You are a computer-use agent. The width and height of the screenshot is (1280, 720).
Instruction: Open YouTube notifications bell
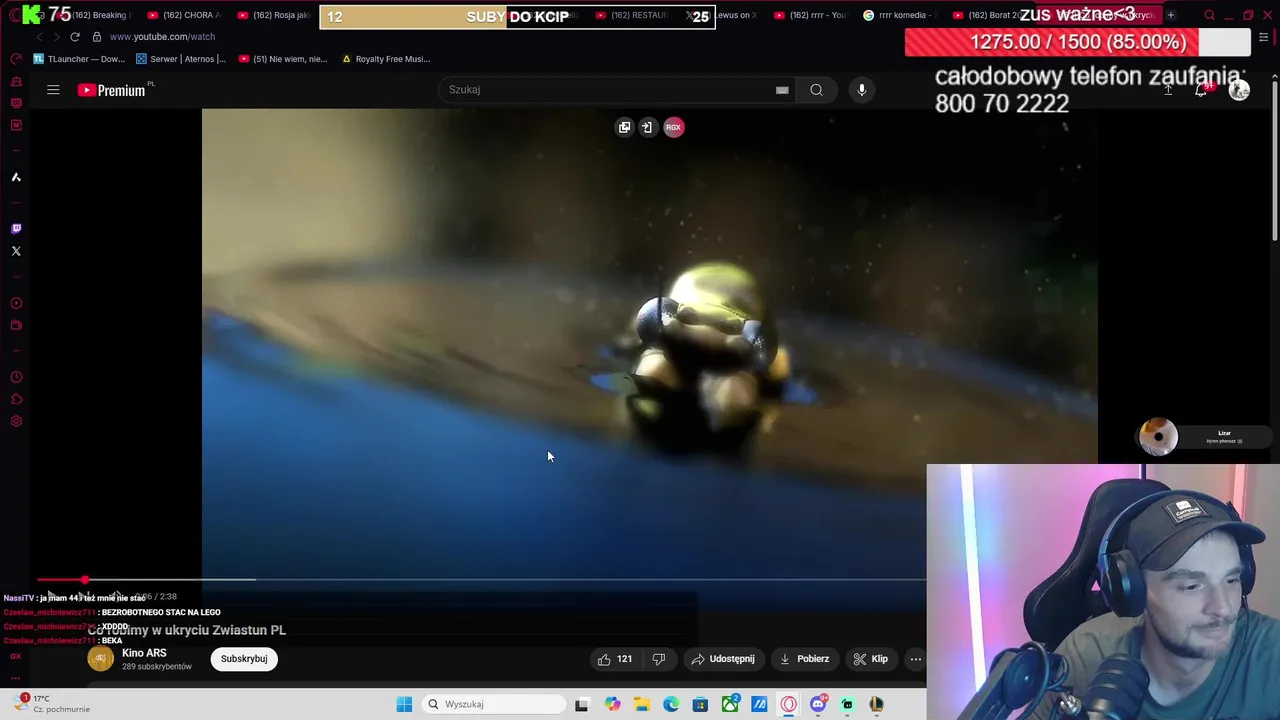1202,90
